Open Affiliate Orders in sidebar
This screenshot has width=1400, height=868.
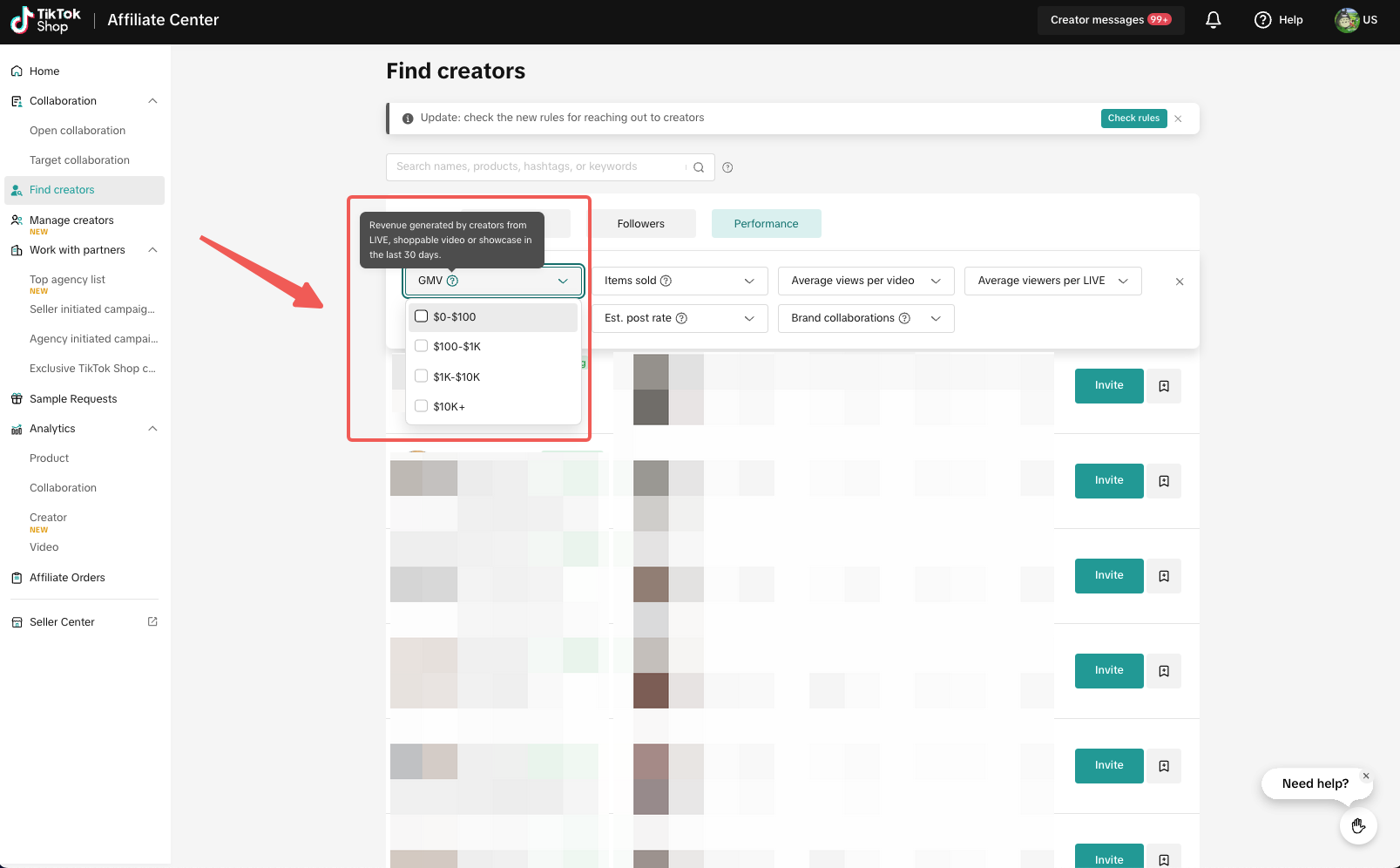[67, 578]
